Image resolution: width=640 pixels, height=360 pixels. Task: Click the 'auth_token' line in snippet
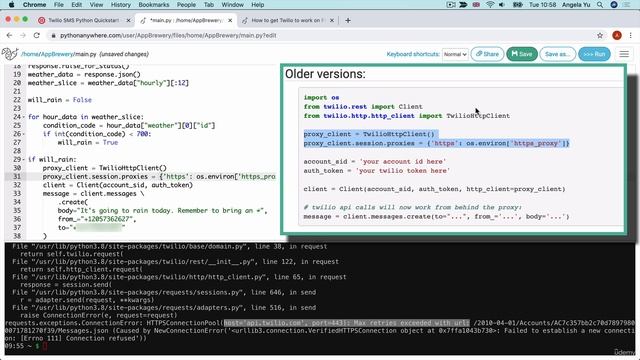[376, 171]
